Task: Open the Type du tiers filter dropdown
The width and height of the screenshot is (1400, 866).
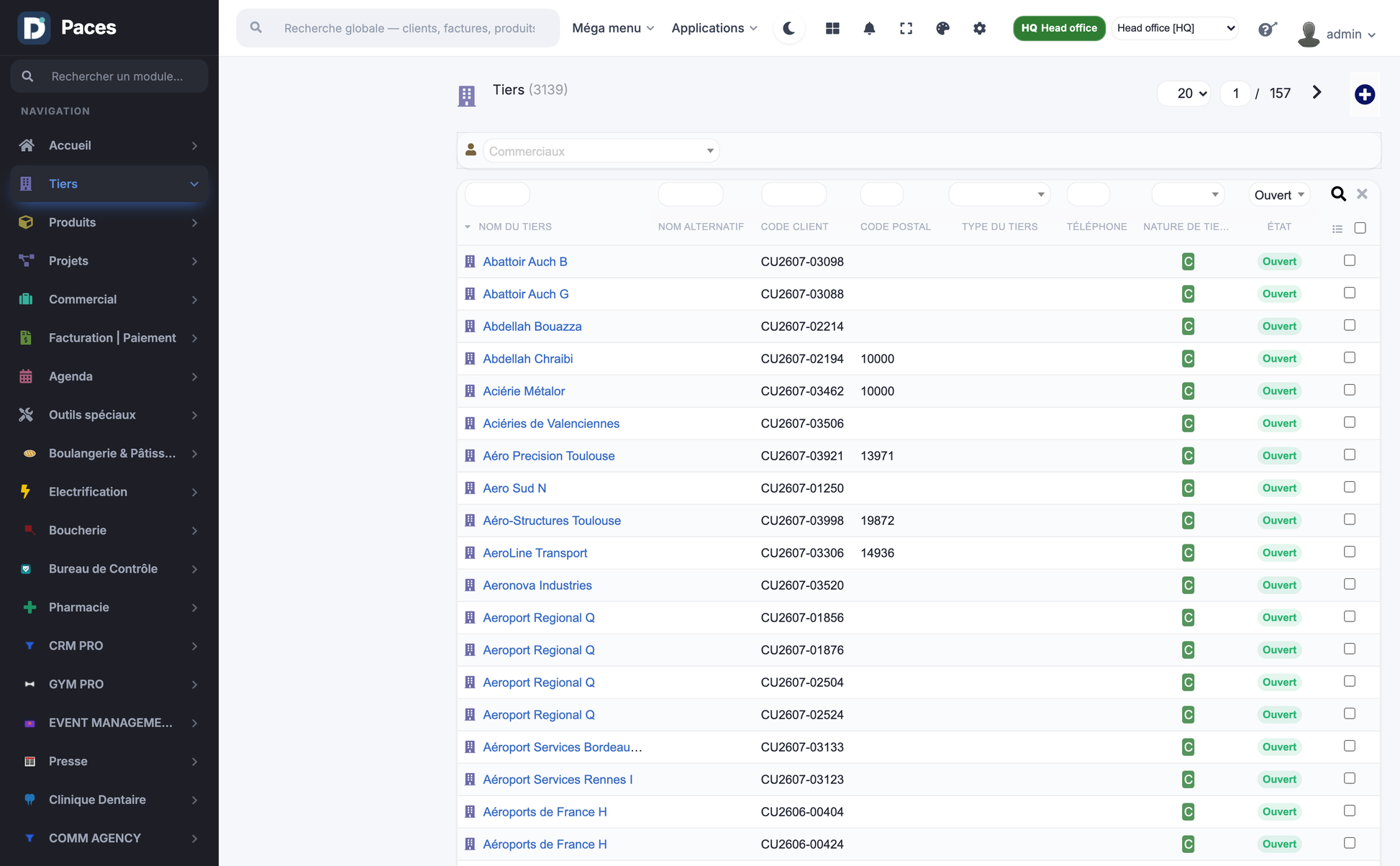Action: [999, 194]
